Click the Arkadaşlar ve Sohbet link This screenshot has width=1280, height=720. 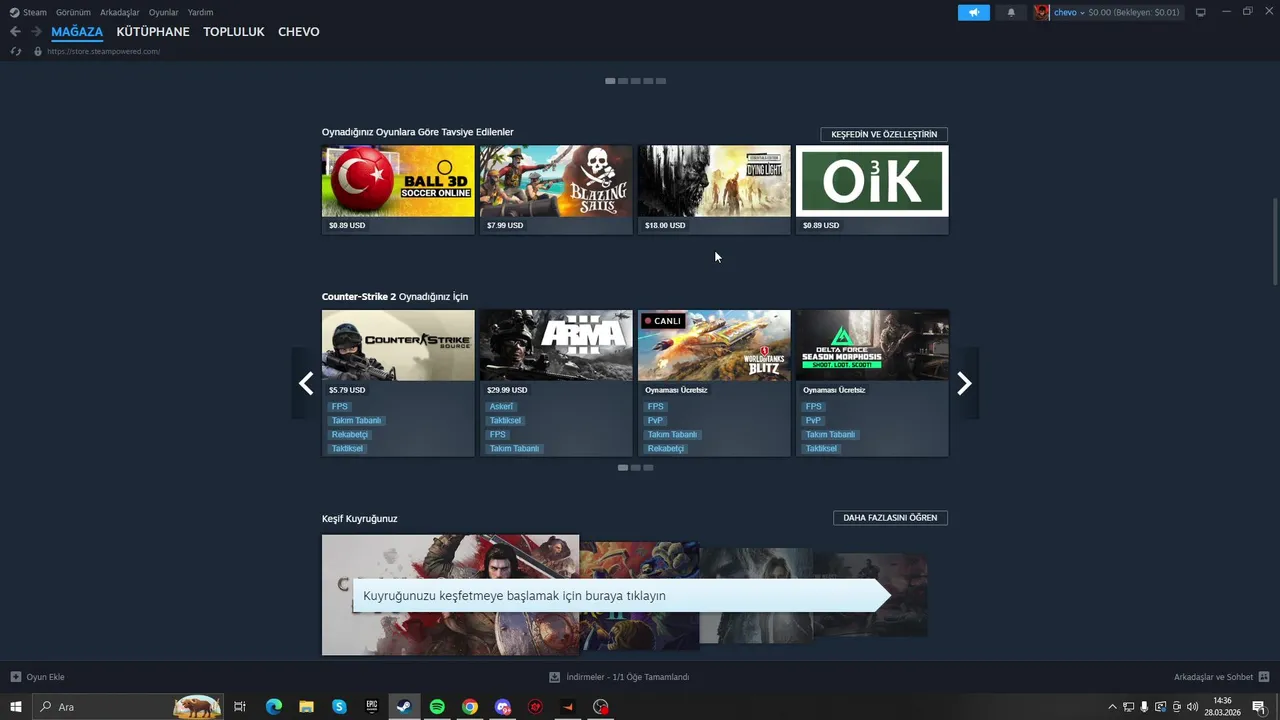(x=1213, y=677)
